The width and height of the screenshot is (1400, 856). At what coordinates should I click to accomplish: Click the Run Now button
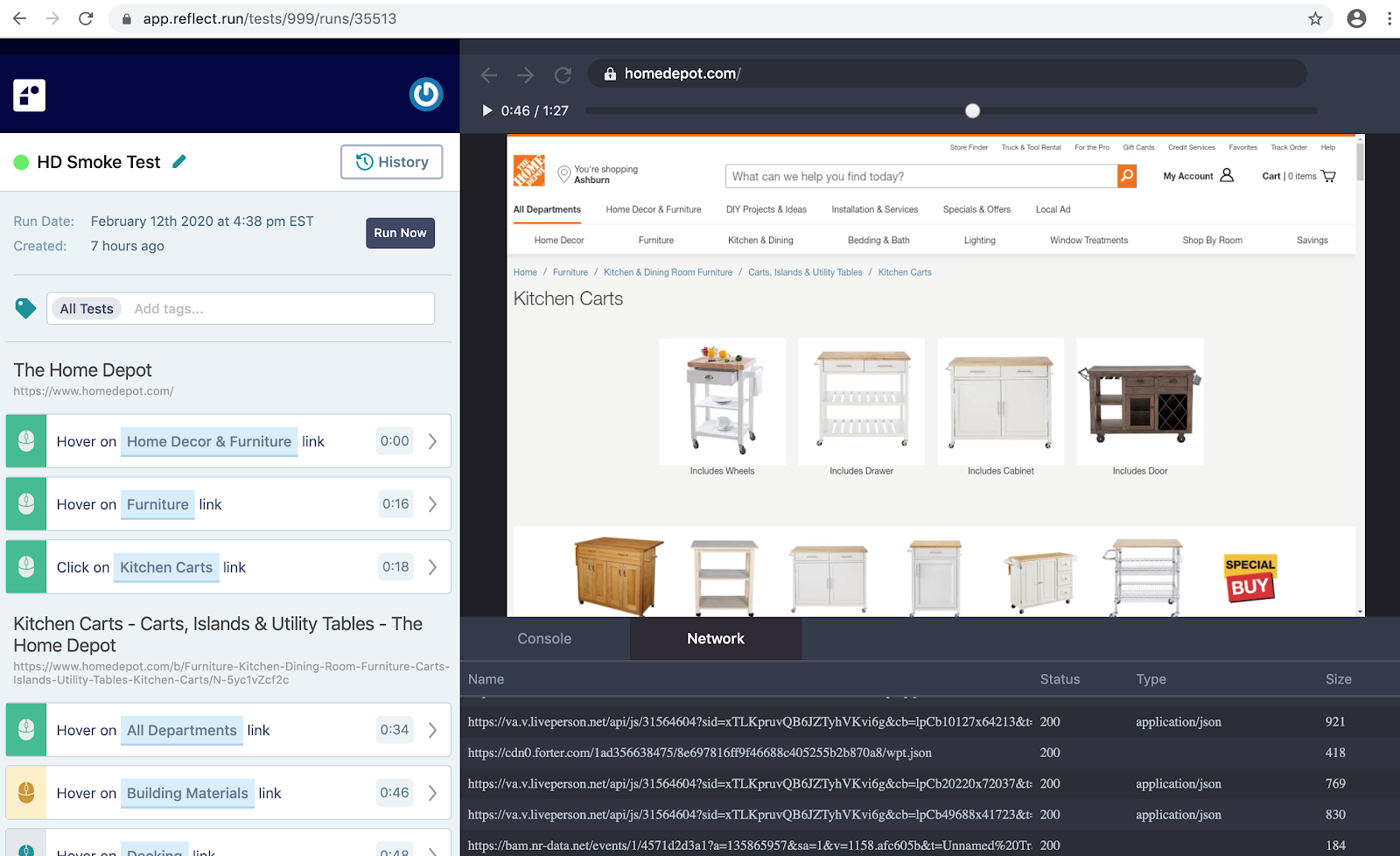[x=400, y=233]
